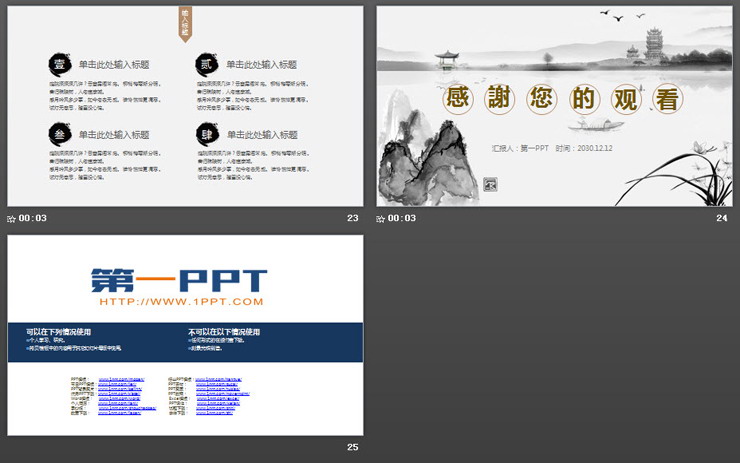
Task: Select slide 25 第一PPT info slide thumbnail
Action: (x=185, y=335)
